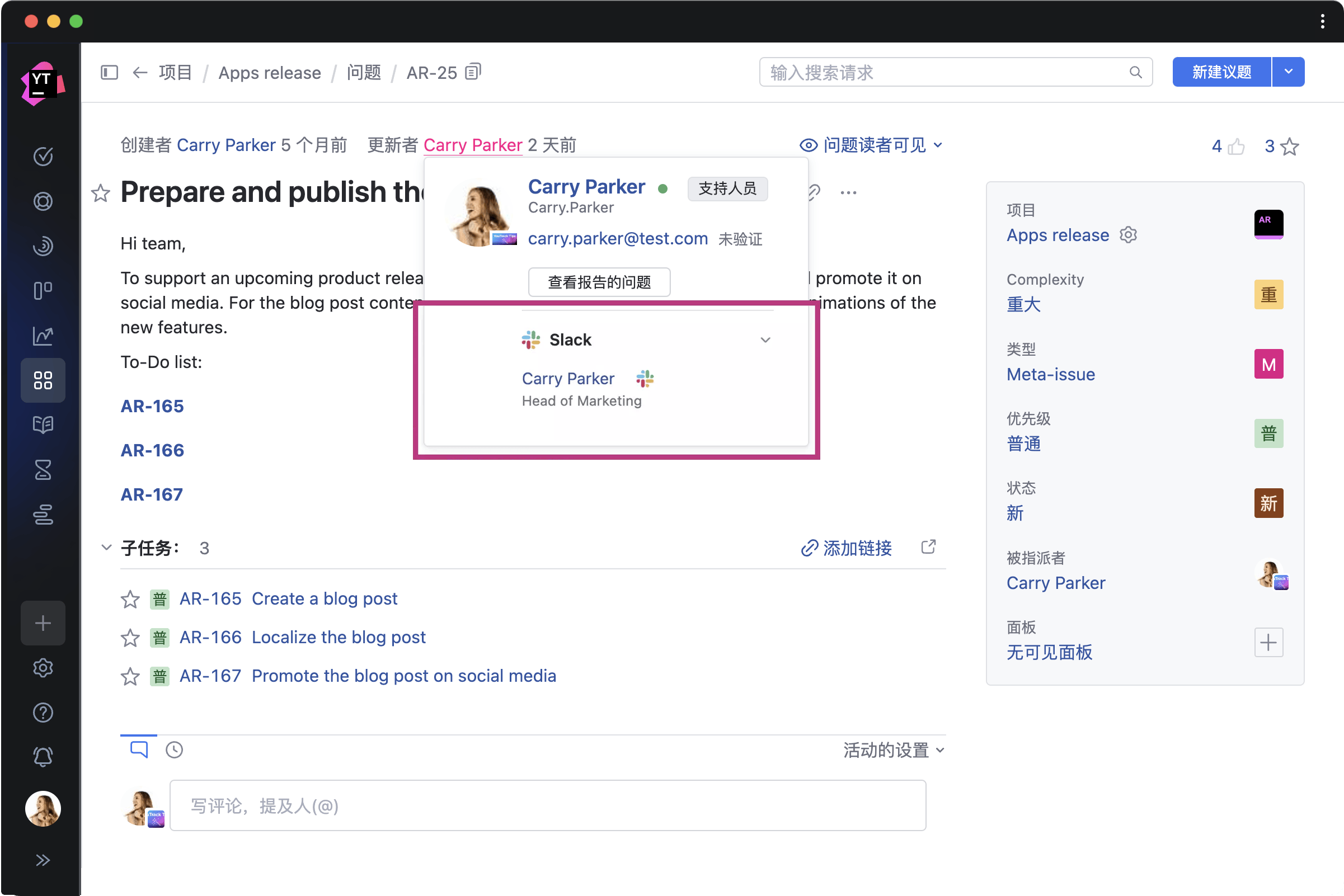The width and height of the screenshot is (1344, 896).
Task: Switch to the history activity tab
Action: click(174, 749)
